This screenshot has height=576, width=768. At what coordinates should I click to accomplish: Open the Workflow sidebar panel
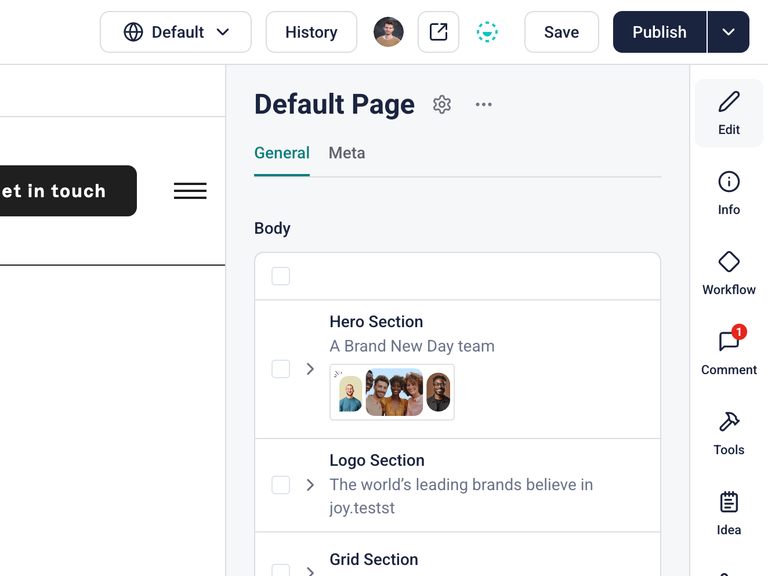(729, 273)
